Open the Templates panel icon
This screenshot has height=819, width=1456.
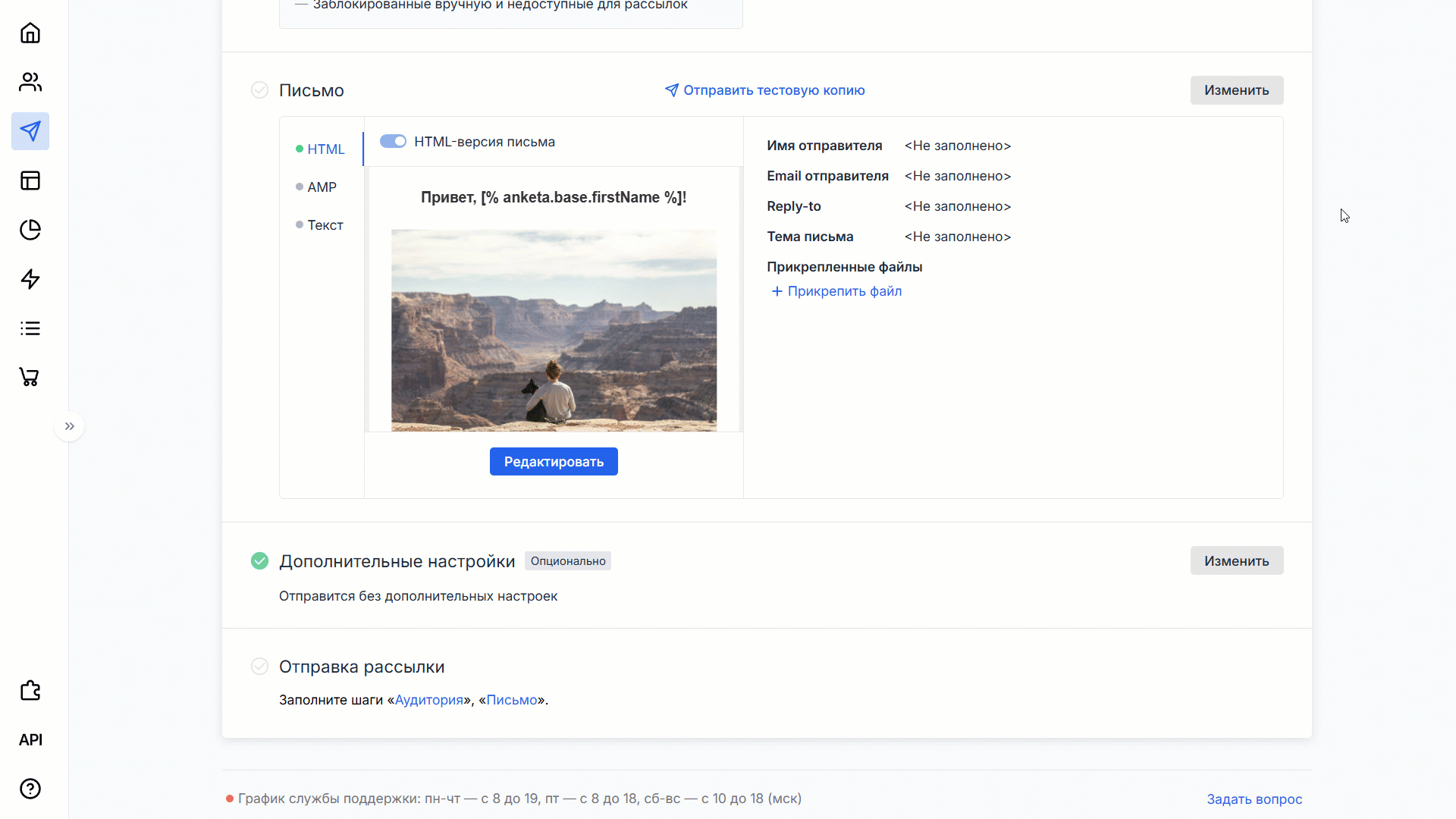(x=30, y=180)
